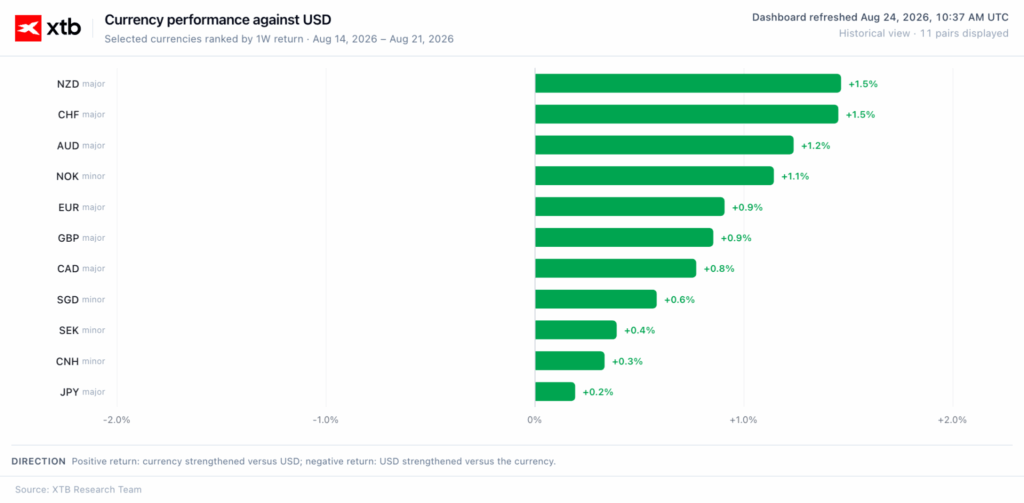Click the +2.0% axis tick label
Image resolution: width=1024 pixels, height=503 pixels.
[x=952, y=420]
